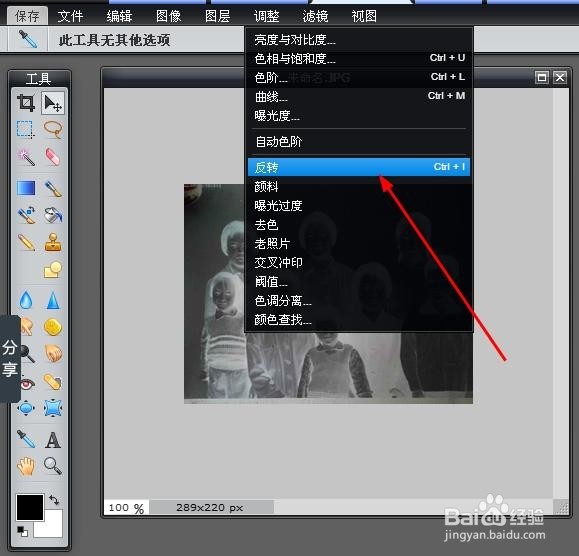The image size is (579, 556).
Task: Select the Lasso tool
Action: coord(53,129)
